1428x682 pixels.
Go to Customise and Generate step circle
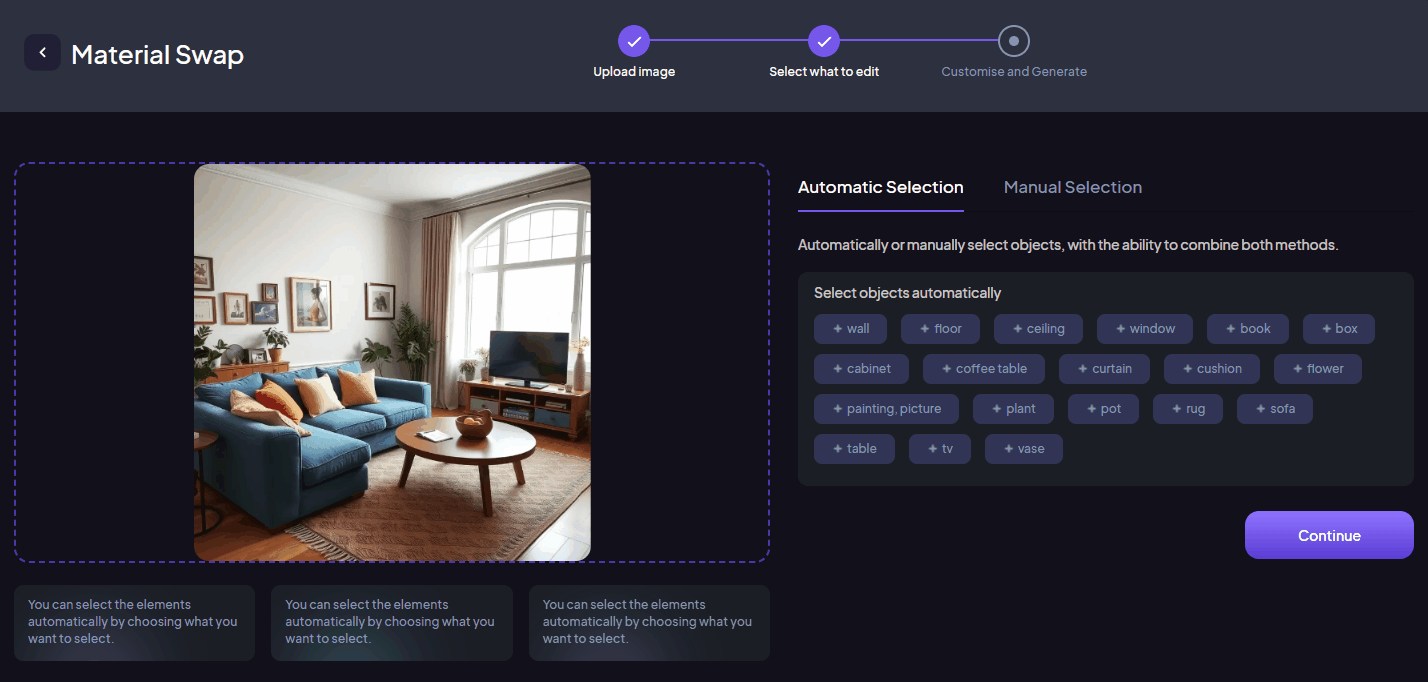pyautogui.click(x=1013, y=41)
